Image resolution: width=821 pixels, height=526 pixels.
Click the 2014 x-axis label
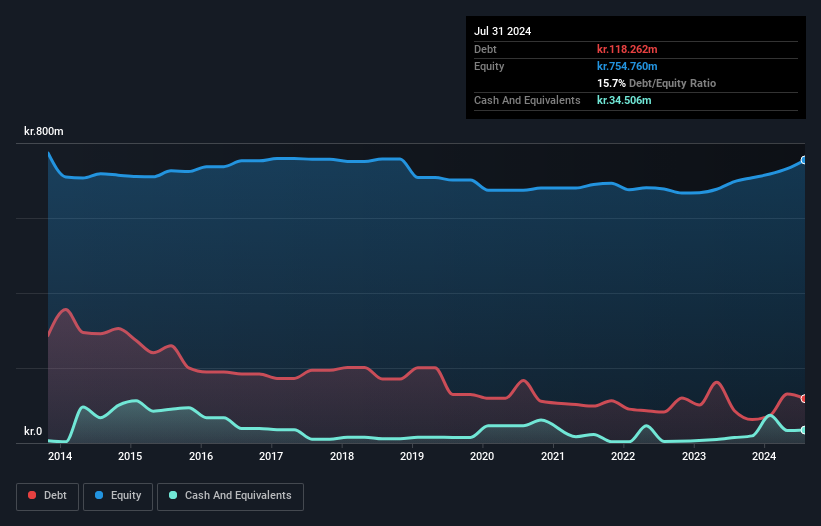pyautogui.click(x=60, y=456)
